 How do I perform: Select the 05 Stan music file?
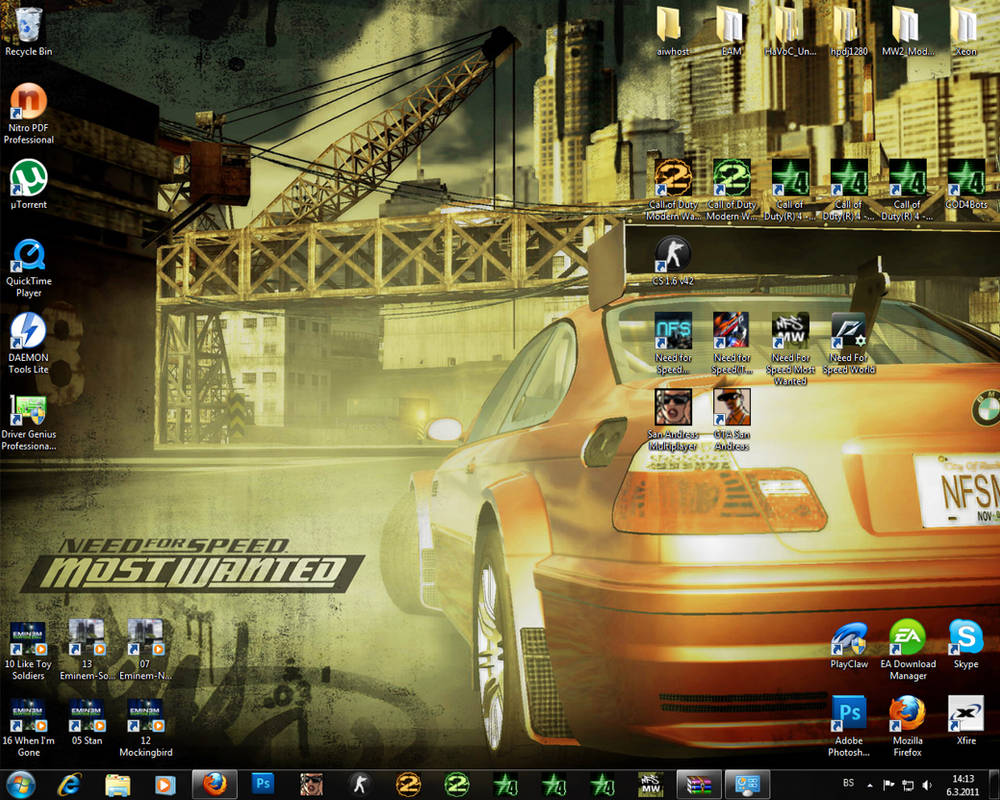pyautogui.click(x=86, y=714)
